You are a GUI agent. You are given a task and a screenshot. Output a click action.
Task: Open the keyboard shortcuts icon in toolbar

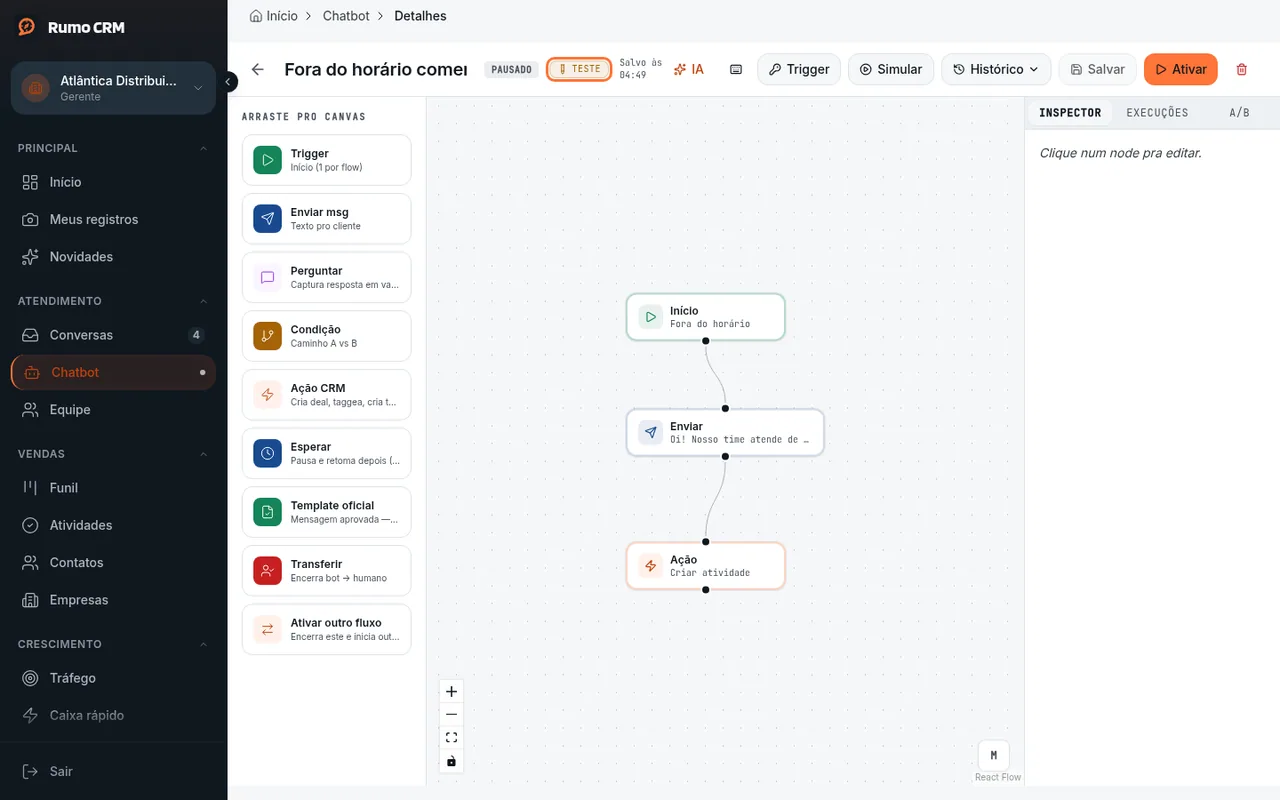pos(736,69)
